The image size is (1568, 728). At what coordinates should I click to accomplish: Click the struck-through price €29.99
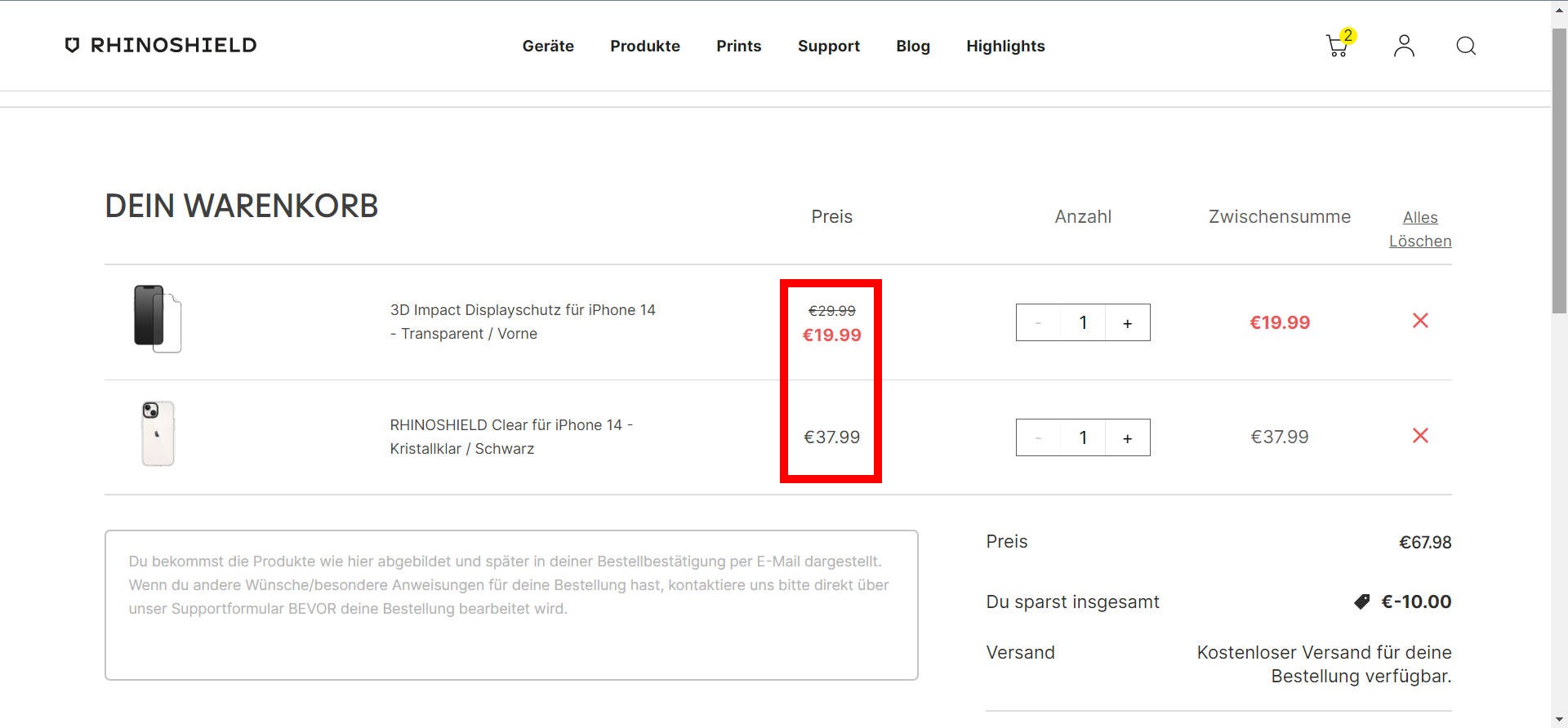831,311
